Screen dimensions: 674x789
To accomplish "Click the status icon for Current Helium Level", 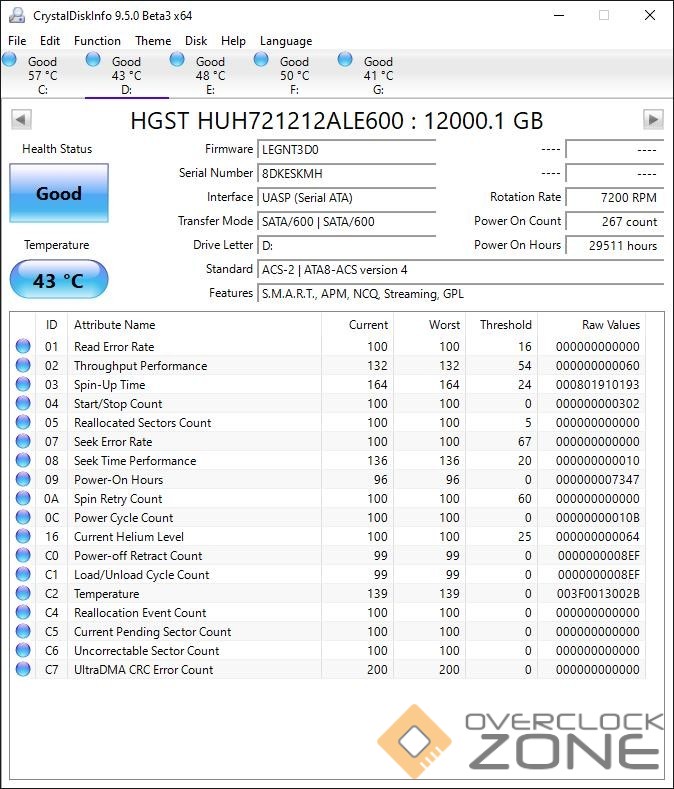I will tap(23, 536).
